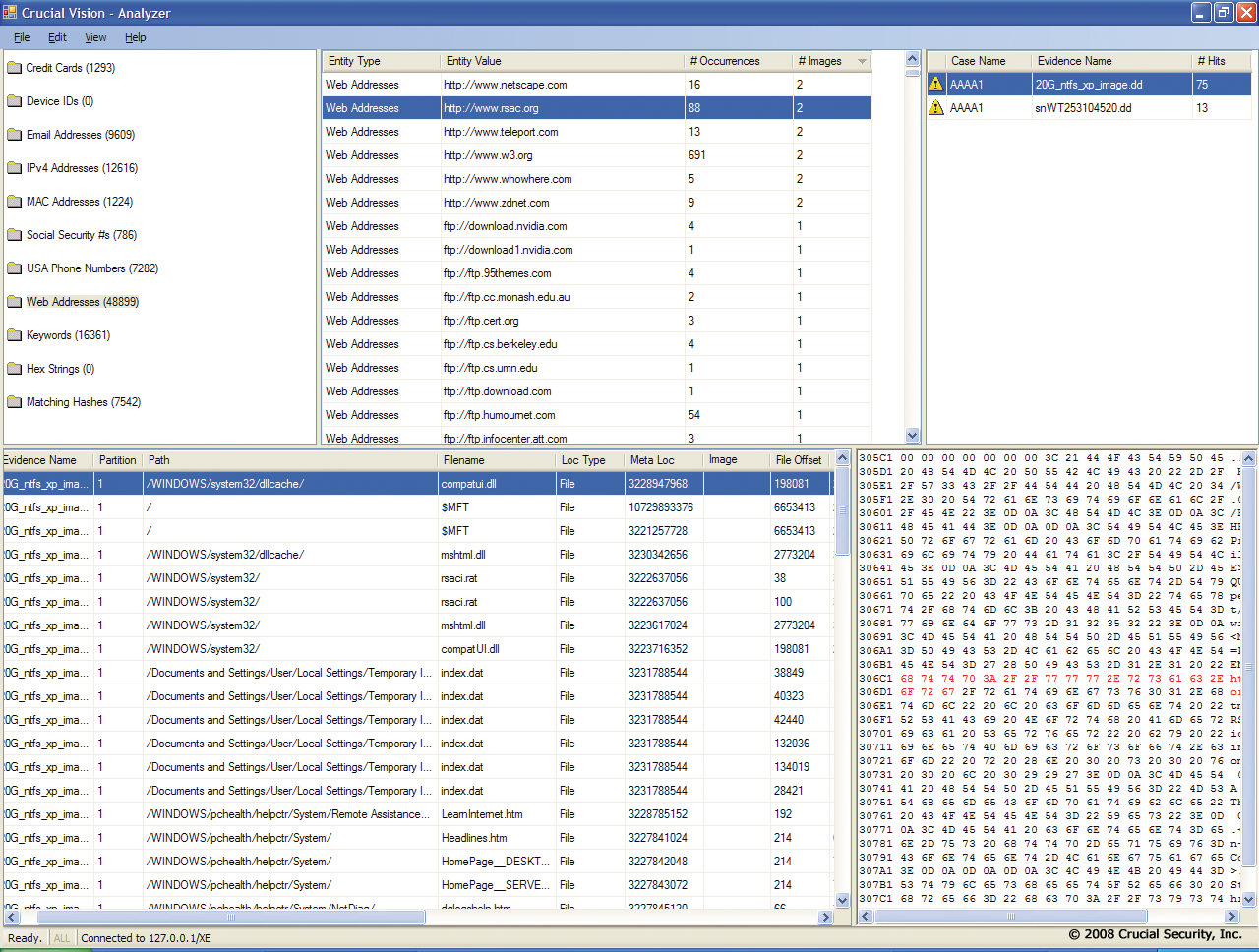The height and width of the screenshot is (952, 1259).
Task: Click the Keywords folder icon
Action: 15,335
